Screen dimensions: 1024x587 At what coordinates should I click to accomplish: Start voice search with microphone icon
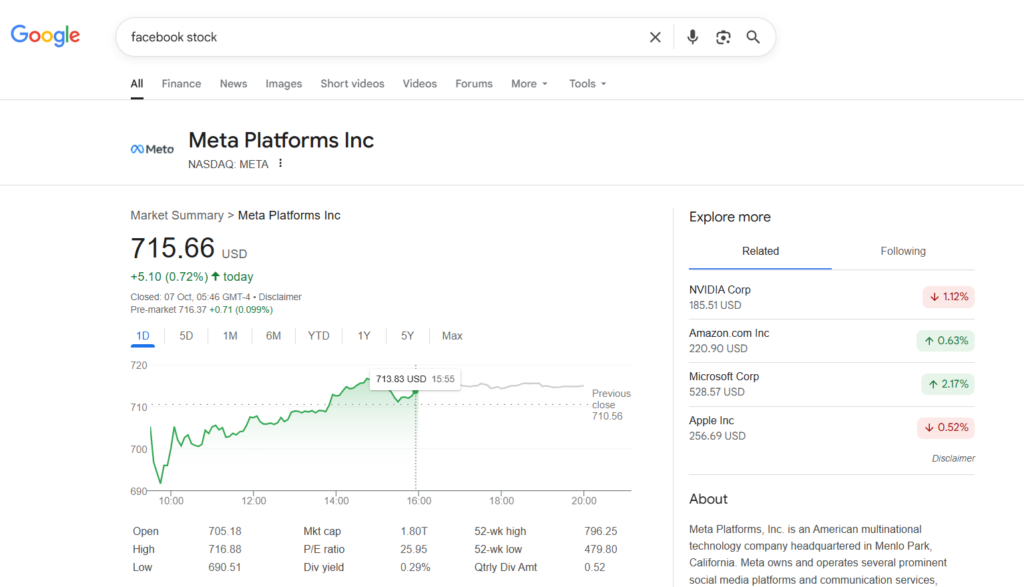[x=692, y=37]
